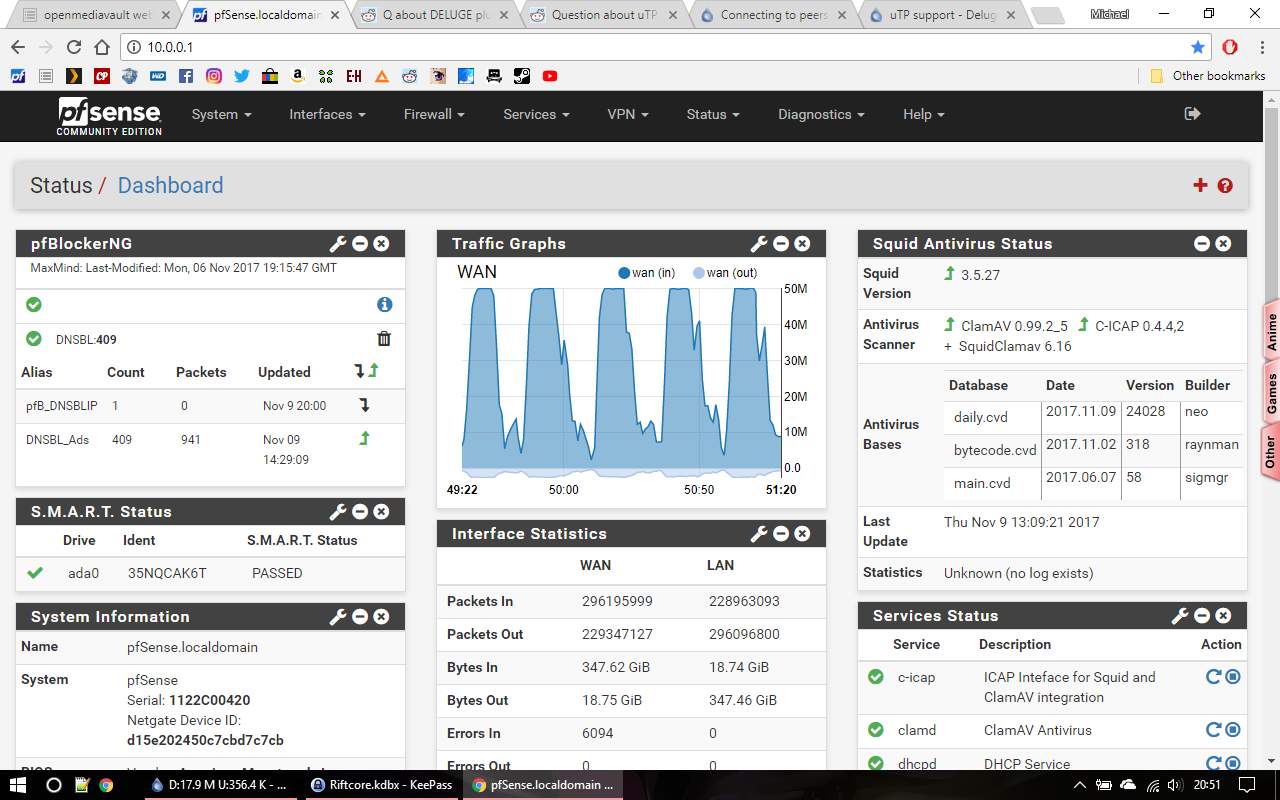The height and width of the screenshot is (800, 1280).
Task: Reload the page with browser refresh
Action: coord(73,47)
